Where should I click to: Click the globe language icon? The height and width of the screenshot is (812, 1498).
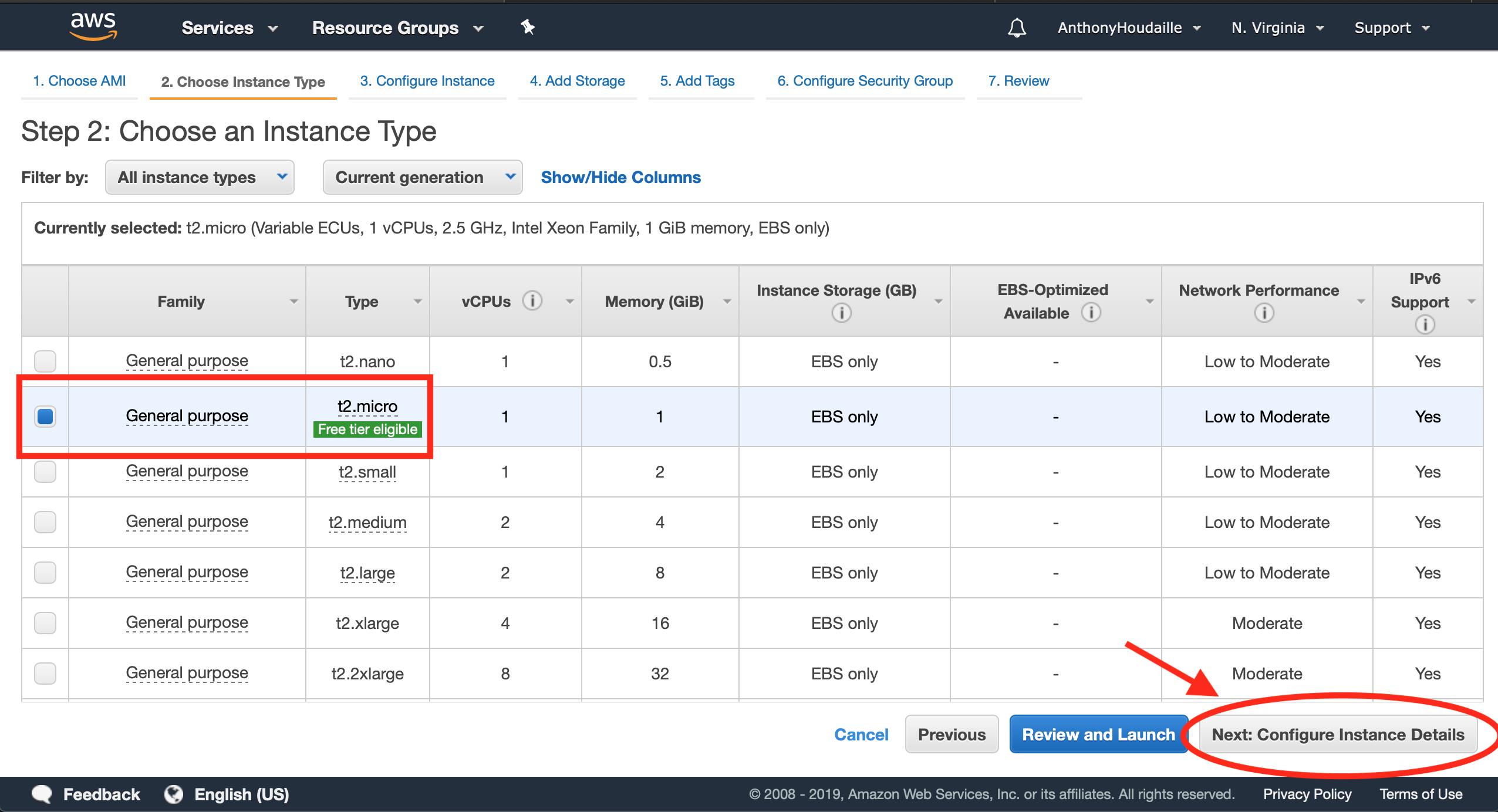coord(173,794)
